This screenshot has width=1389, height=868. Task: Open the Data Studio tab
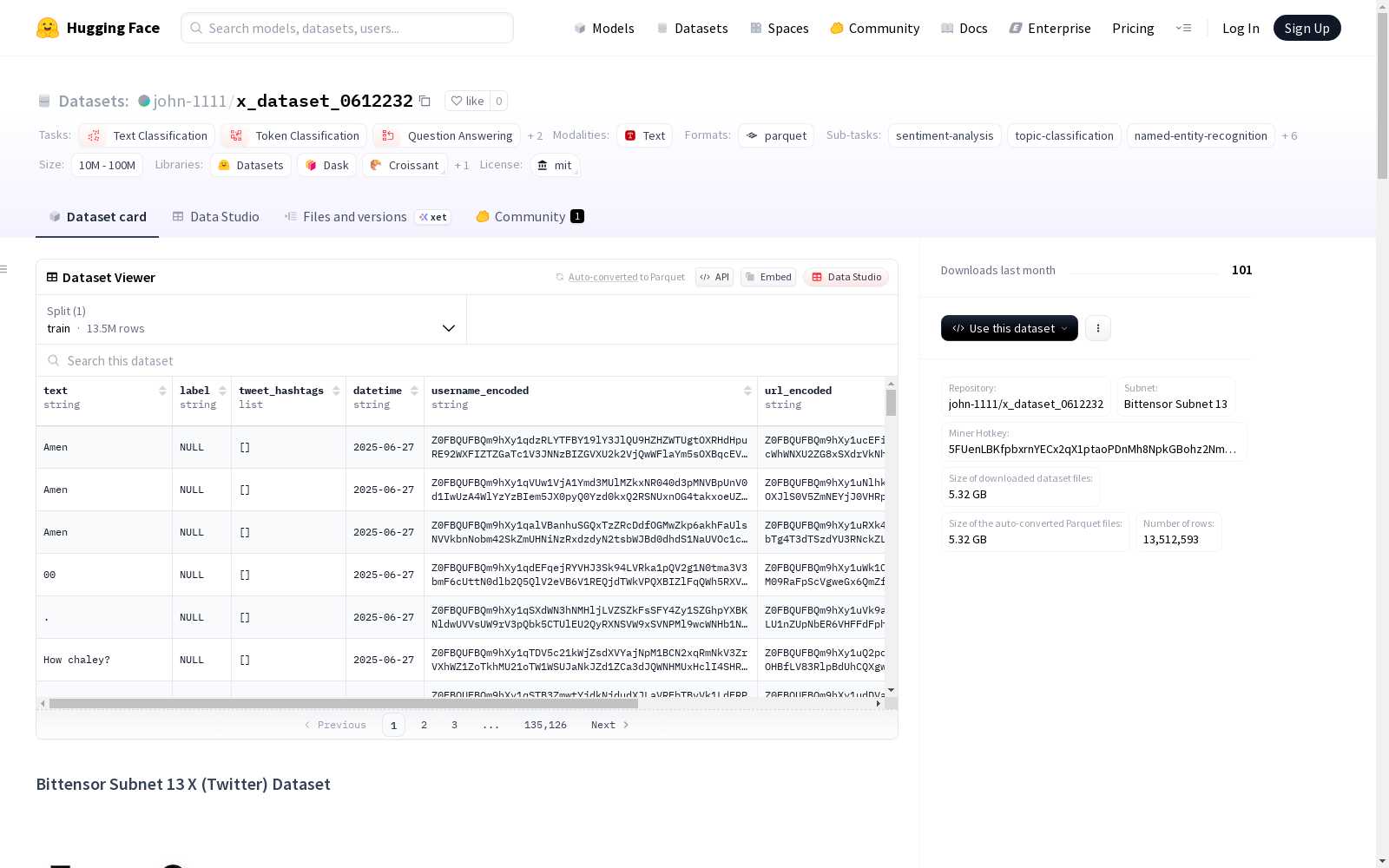215,217
